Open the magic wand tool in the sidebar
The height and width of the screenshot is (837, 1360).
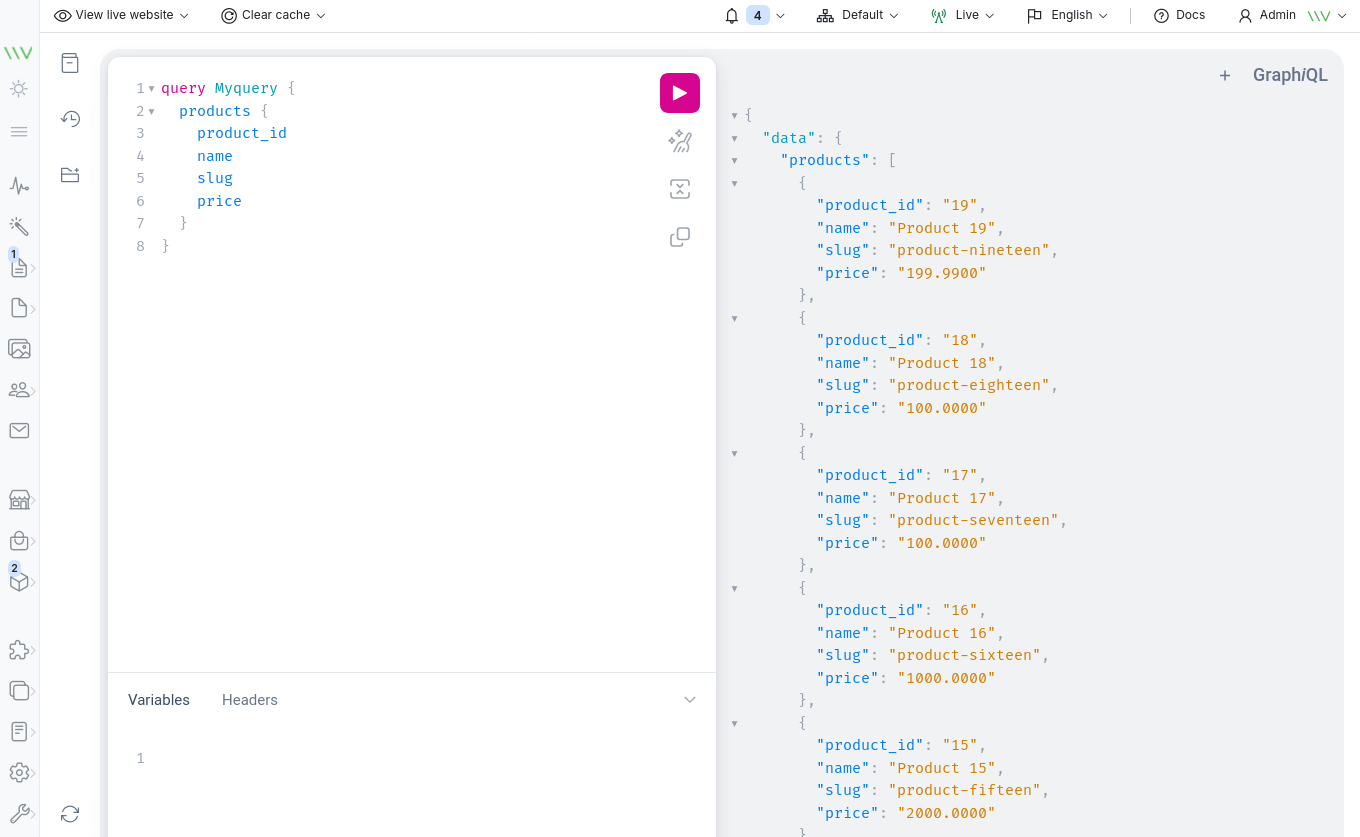tap(20, 226)
